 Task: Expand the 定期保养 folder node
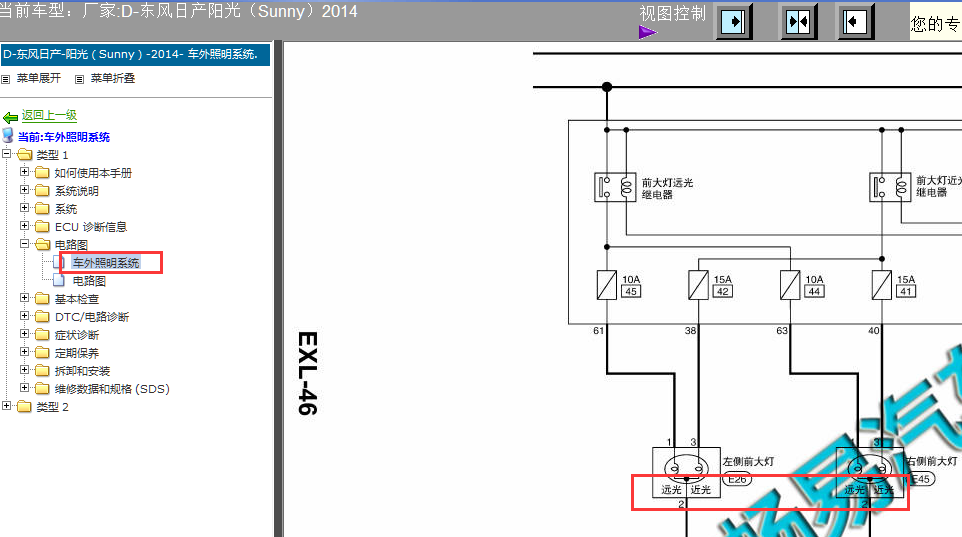(25, 352)
